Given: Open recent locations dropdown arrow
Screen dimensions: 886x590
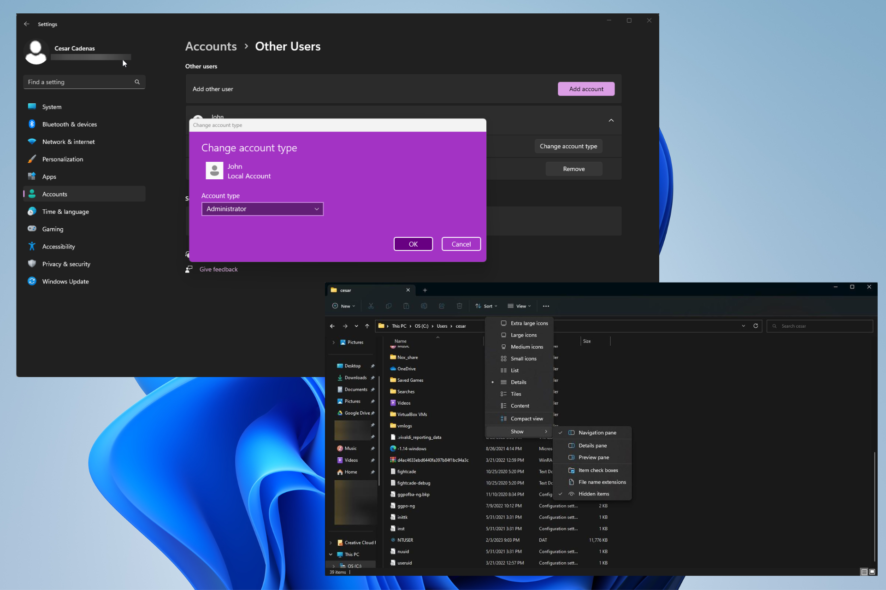Looking at the screenshot, I should [356, 326].
